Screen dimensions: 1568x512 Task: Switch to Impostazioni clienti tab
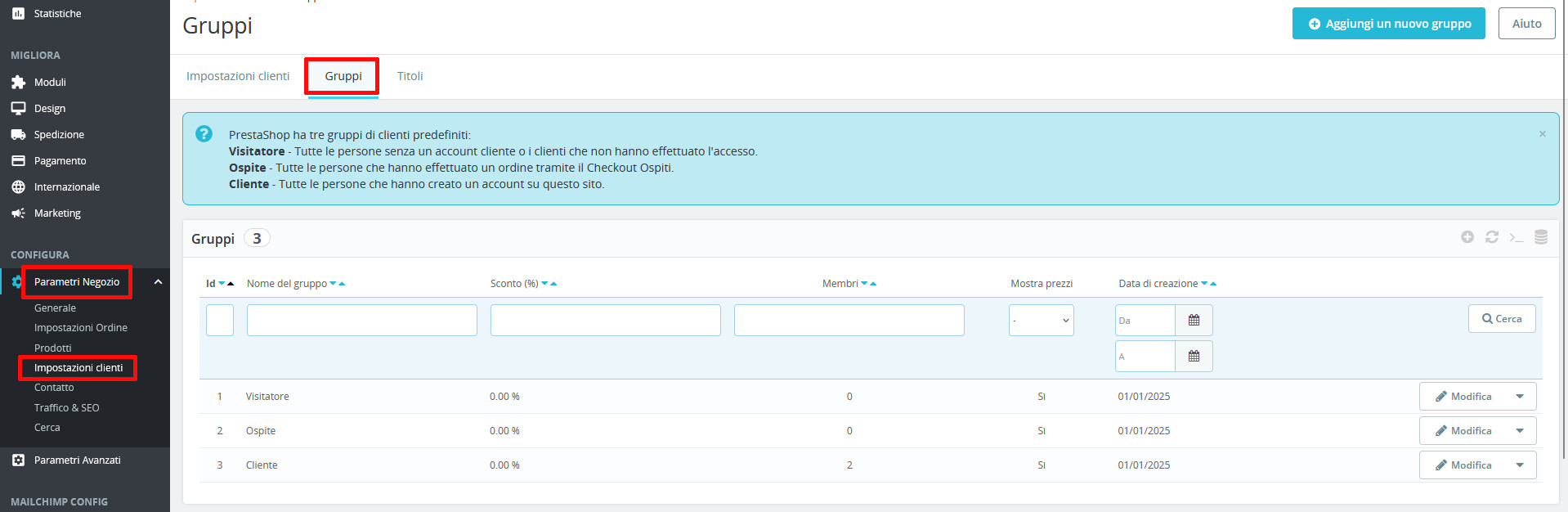238,76
